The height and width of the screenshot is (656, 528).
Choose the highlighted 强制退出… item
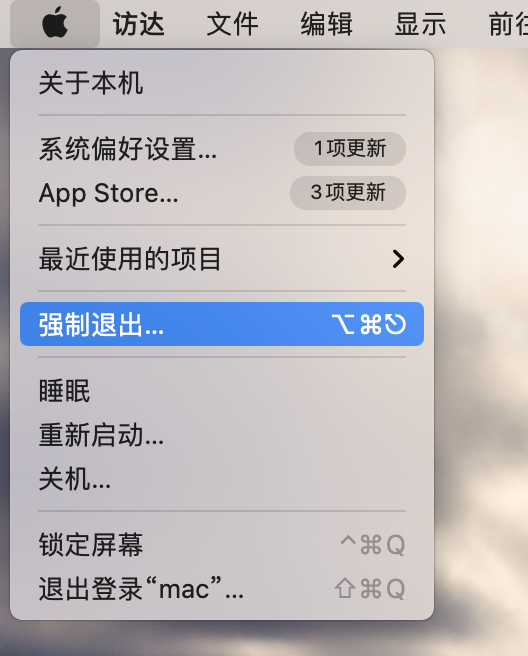[222, 324]
